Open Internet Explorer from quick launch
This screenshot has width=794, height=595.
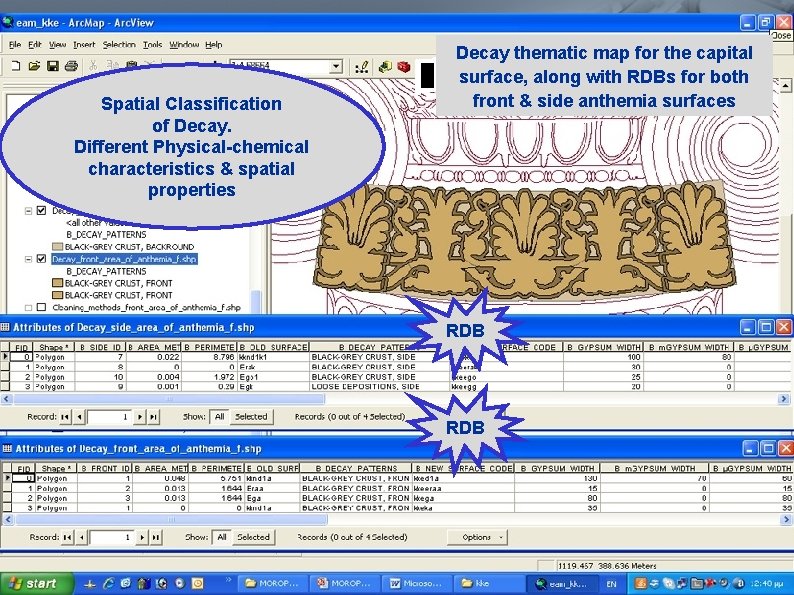point(108,583)
